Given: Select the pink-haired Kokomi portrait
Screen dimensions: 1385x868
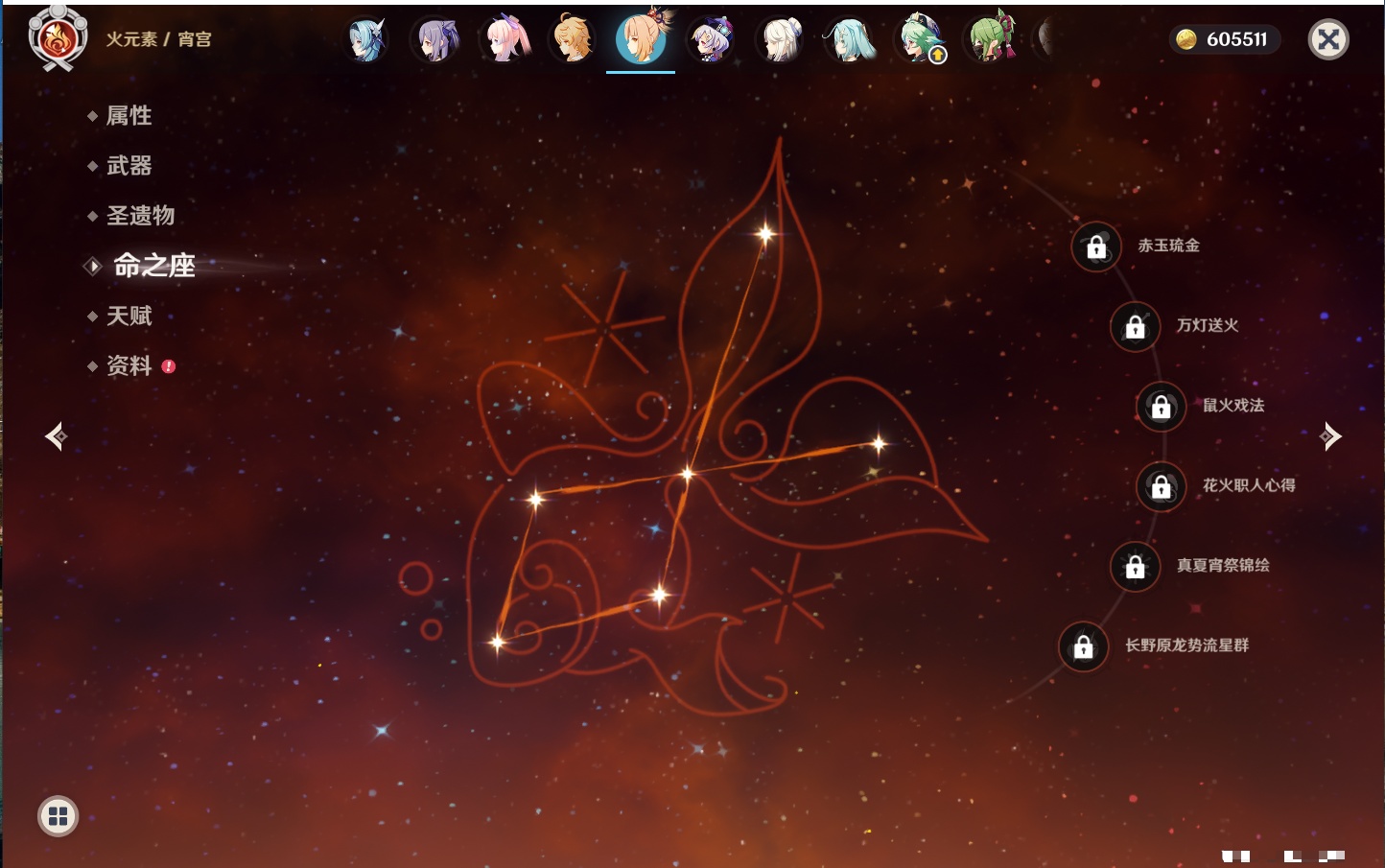Looking at the screenshot, I should click(505, 39).
